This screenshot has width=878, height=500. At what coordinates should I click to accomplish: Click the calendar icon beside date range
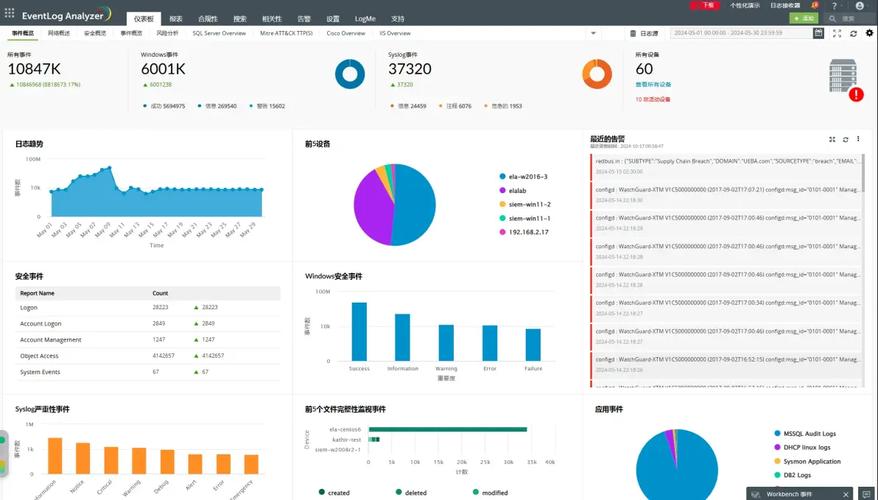[819, 33]
